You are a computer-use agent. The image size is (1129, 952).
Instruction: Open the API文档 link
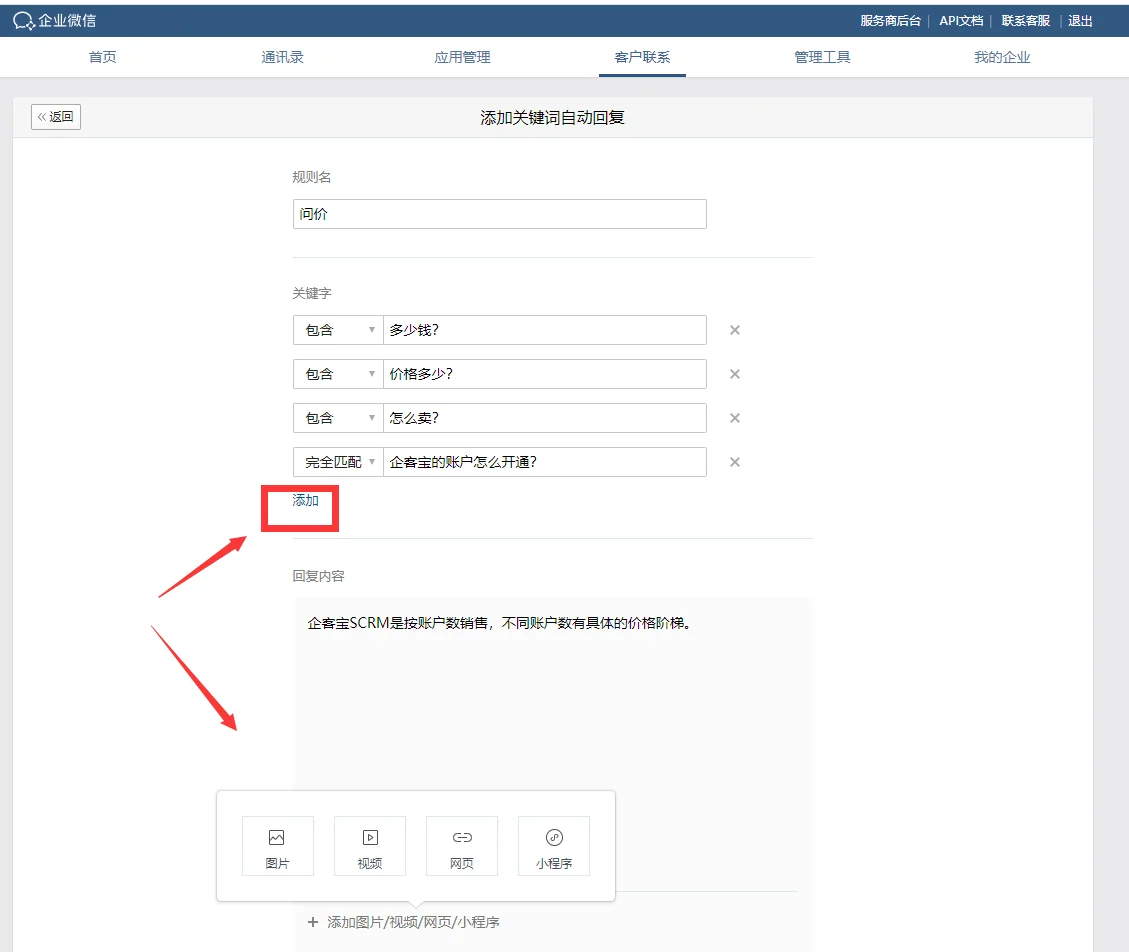961,21
